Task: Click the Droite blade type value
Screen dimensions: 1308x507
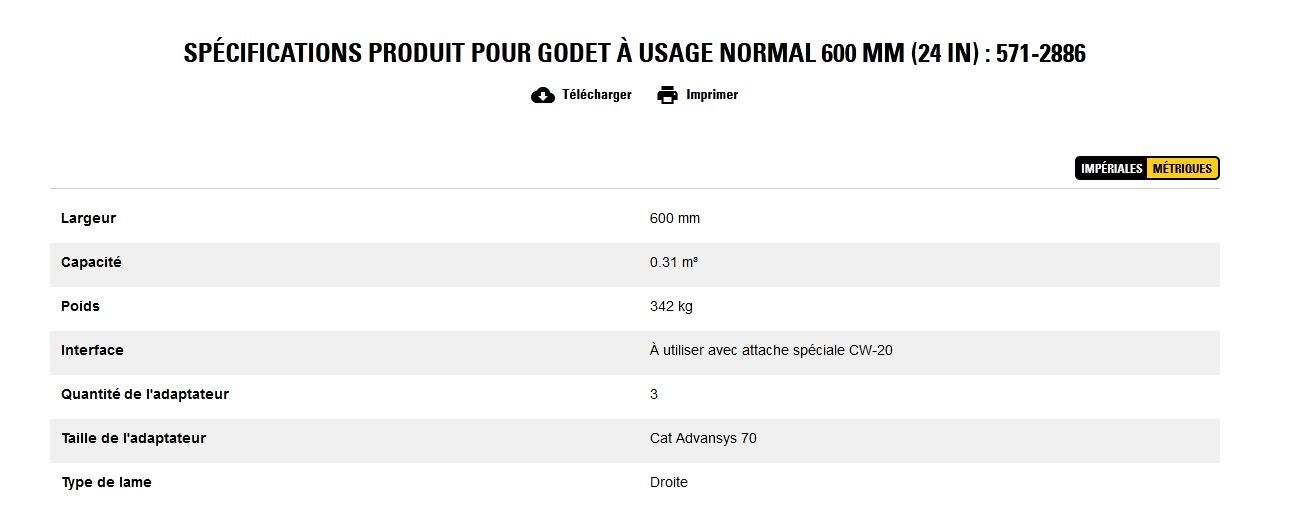Action: coord(669,482)
